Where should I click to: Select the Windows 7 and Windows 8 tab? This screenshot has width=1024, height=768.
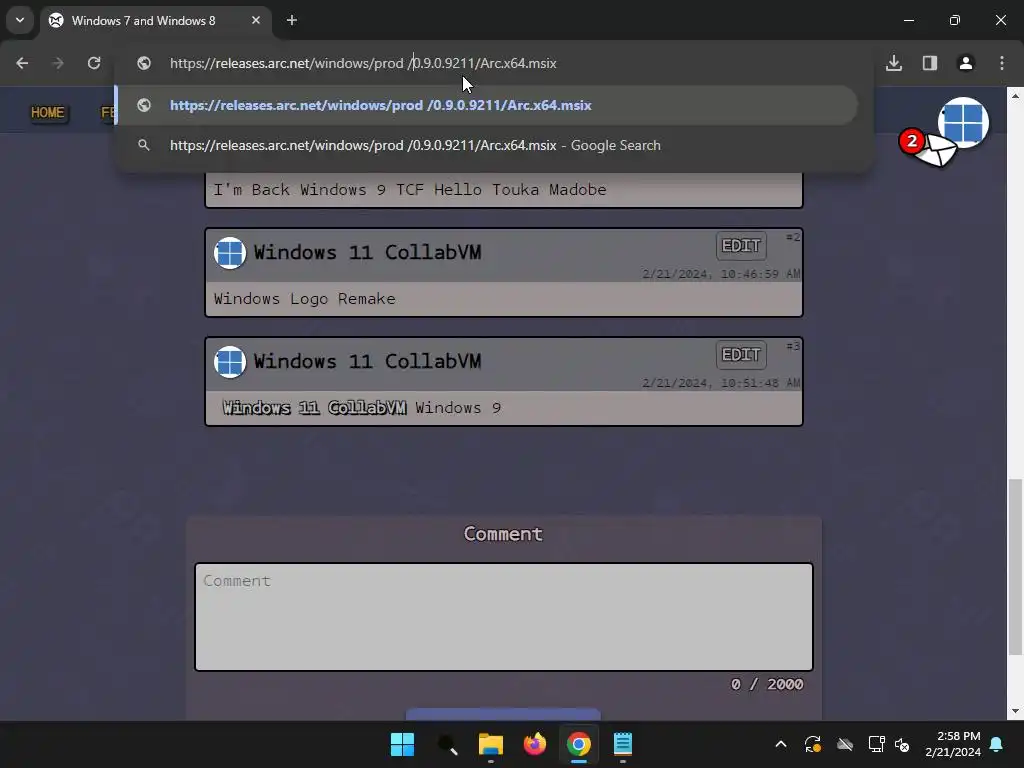155,21
